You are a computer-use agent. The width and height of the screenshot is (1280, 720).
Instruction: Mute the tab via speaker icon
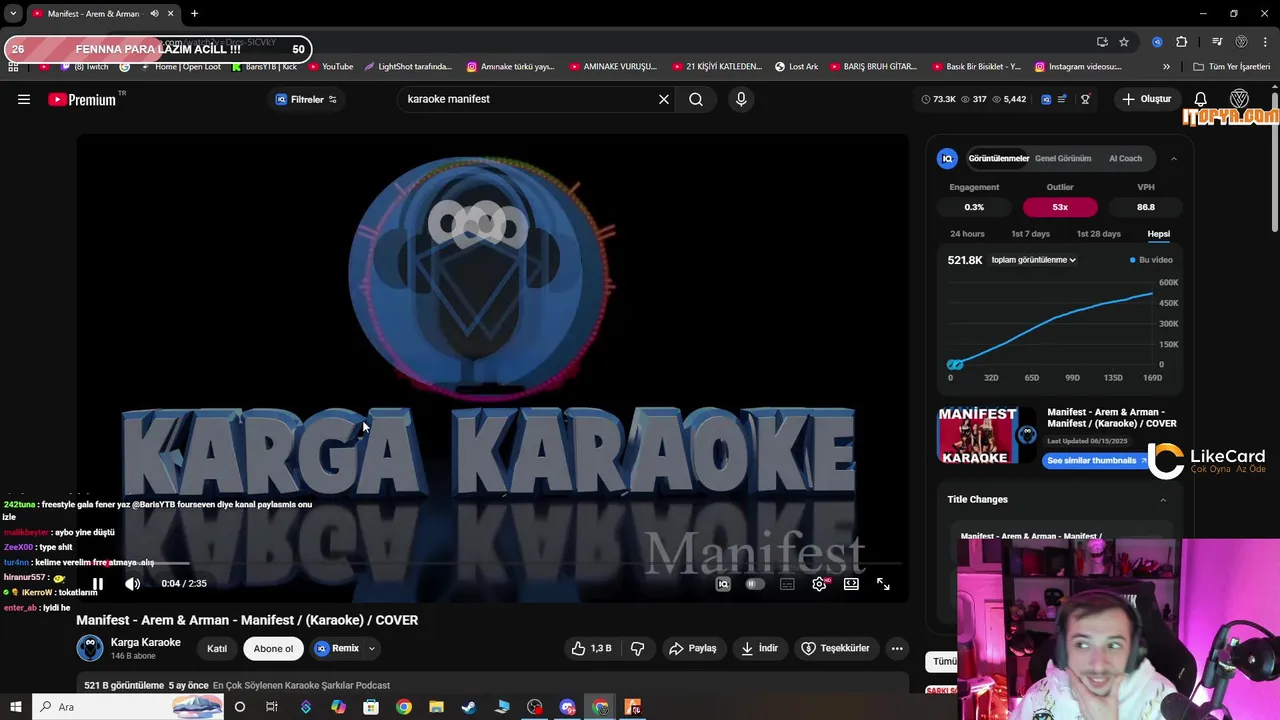point(154,14)
